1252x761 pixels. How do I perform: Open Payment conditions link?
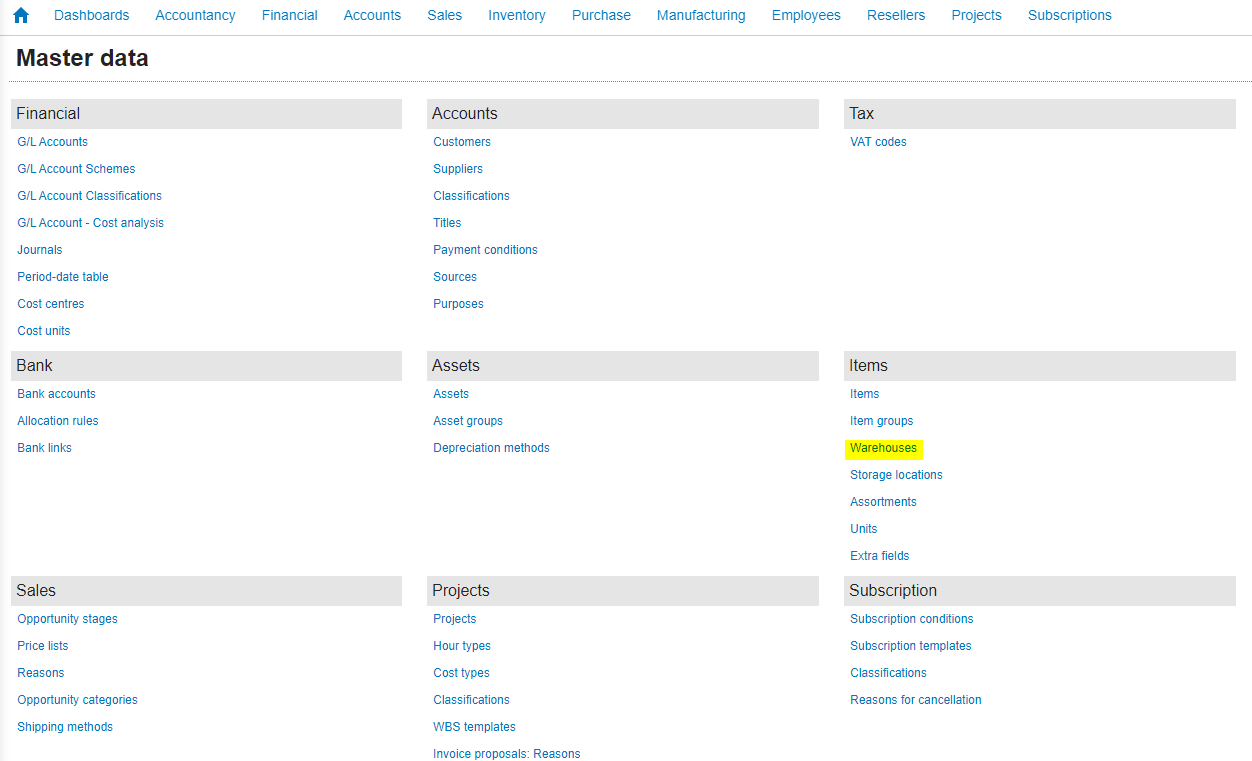[x=485, y=250]
